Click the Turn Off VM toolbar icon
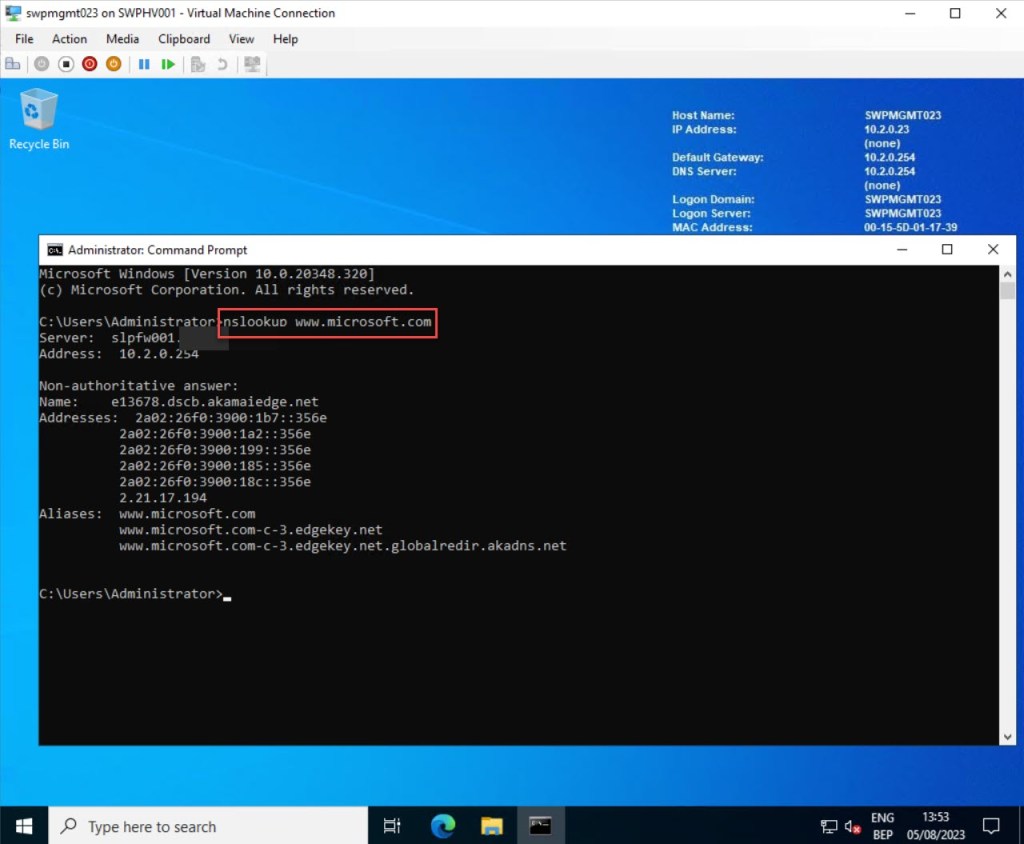The height and width of the screenshot is (844, 1024). click(x=66, y=64)
